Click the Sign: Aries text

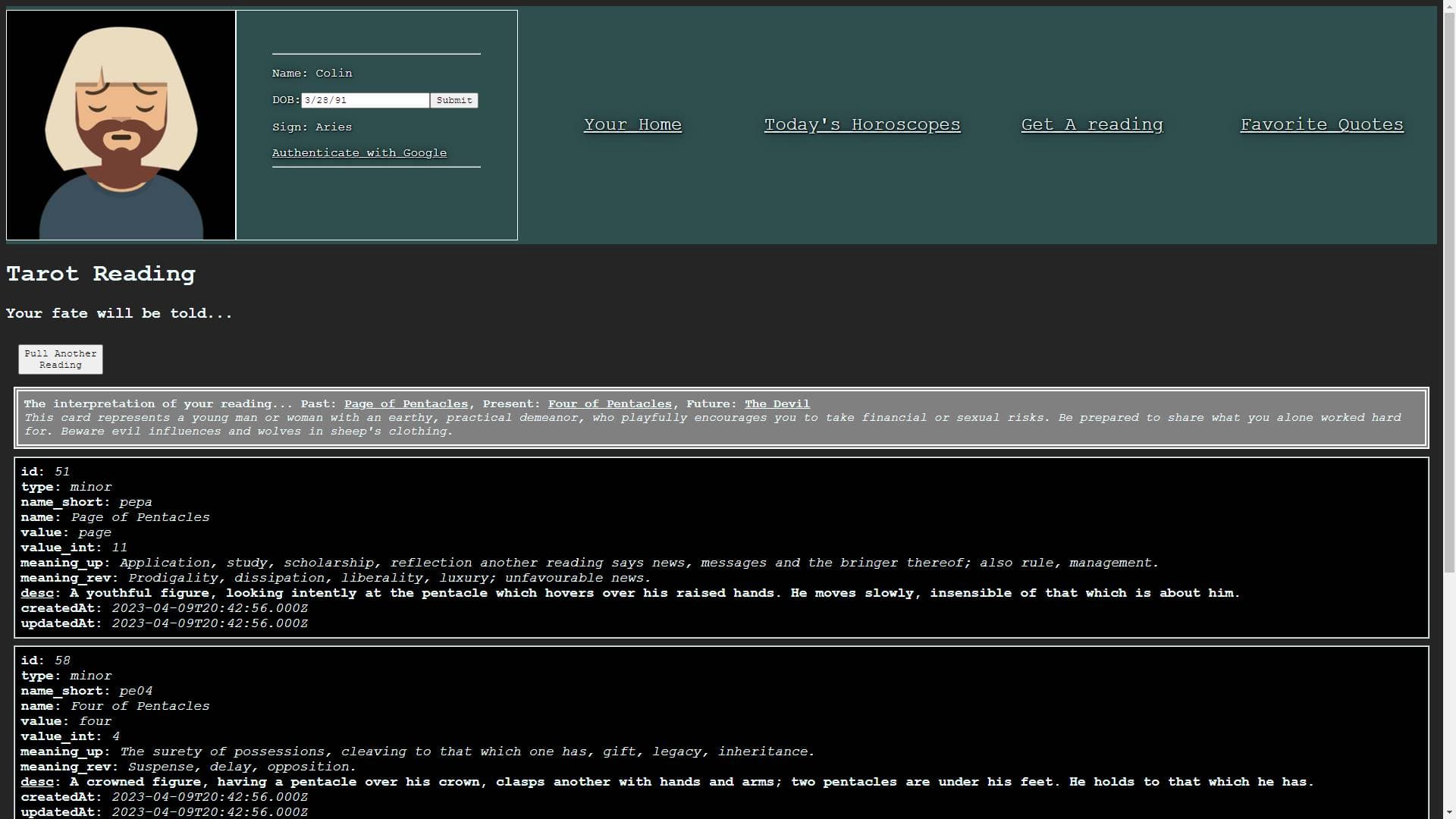(312, 127)
